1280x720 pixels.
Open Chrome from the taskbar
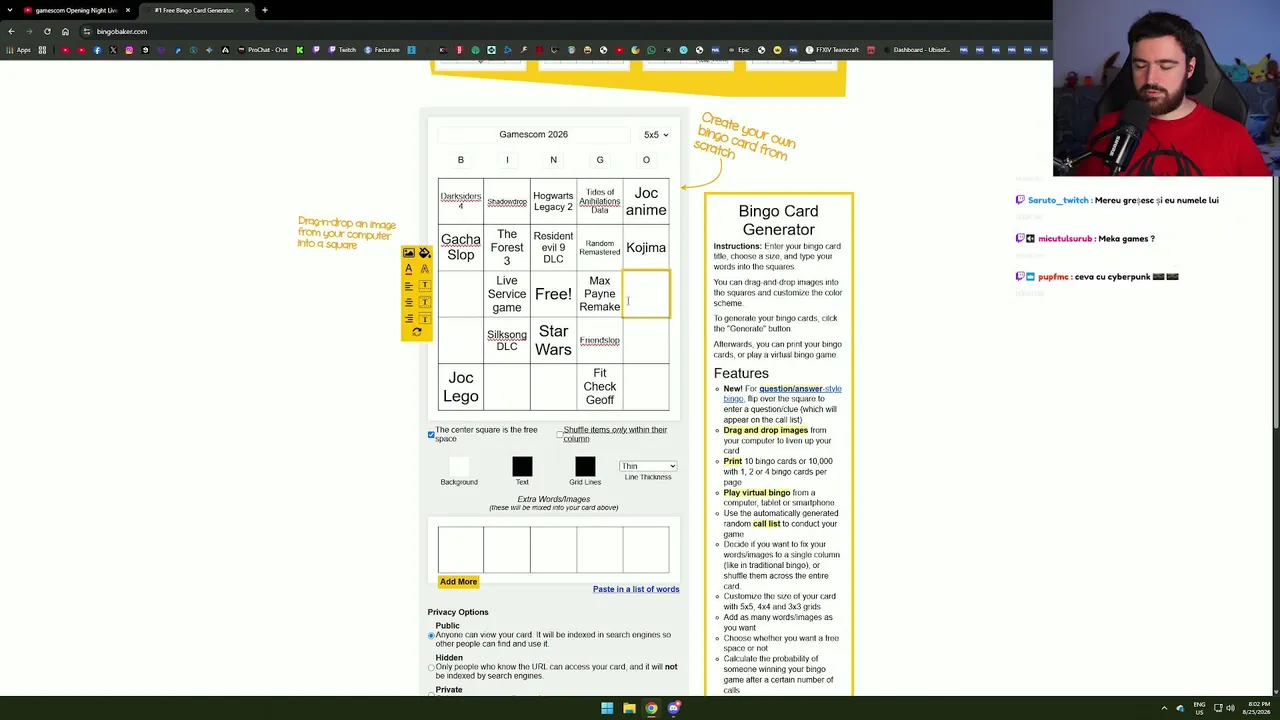[x=651, y=708]
